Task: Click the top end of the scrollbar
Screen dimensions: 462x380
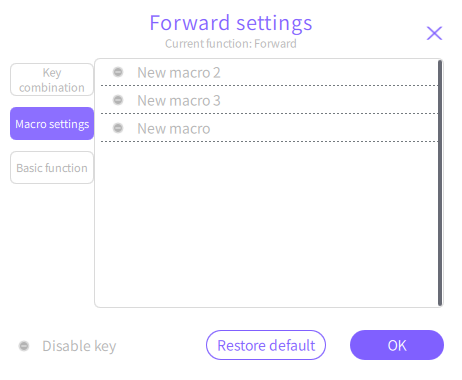Action: tap(440, 63)
